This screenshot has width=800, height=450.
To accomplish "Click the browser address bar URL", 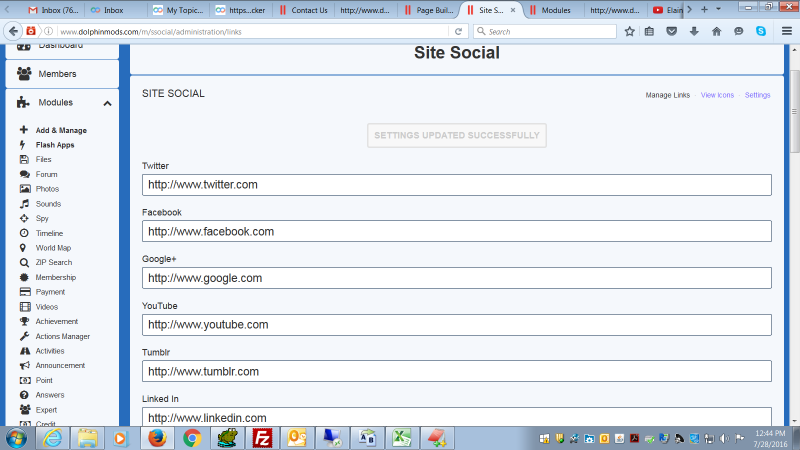I will pyautogui.click(x=151, y=32).
